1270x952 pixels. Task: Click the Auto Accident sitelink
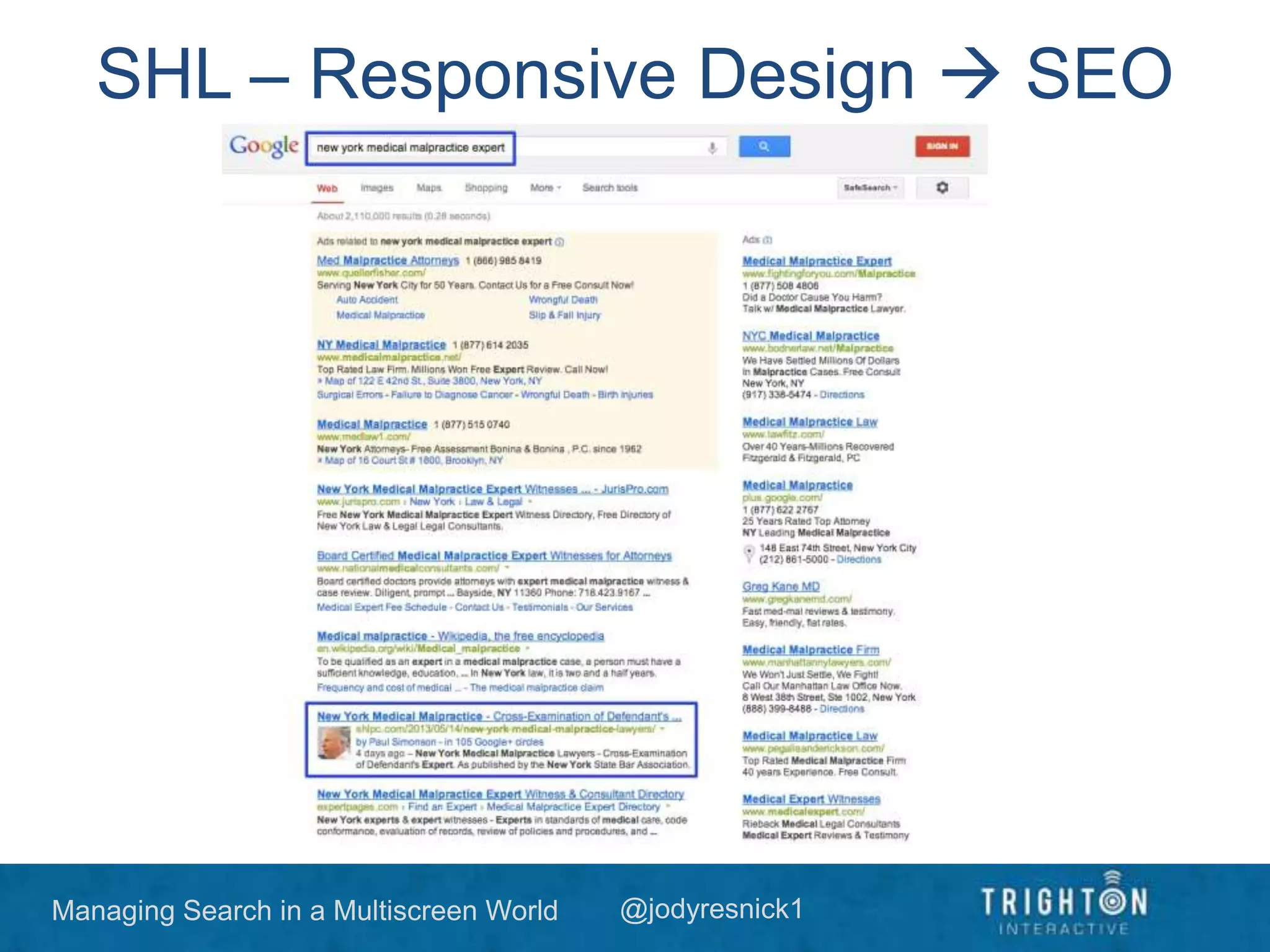coord(367,300)
